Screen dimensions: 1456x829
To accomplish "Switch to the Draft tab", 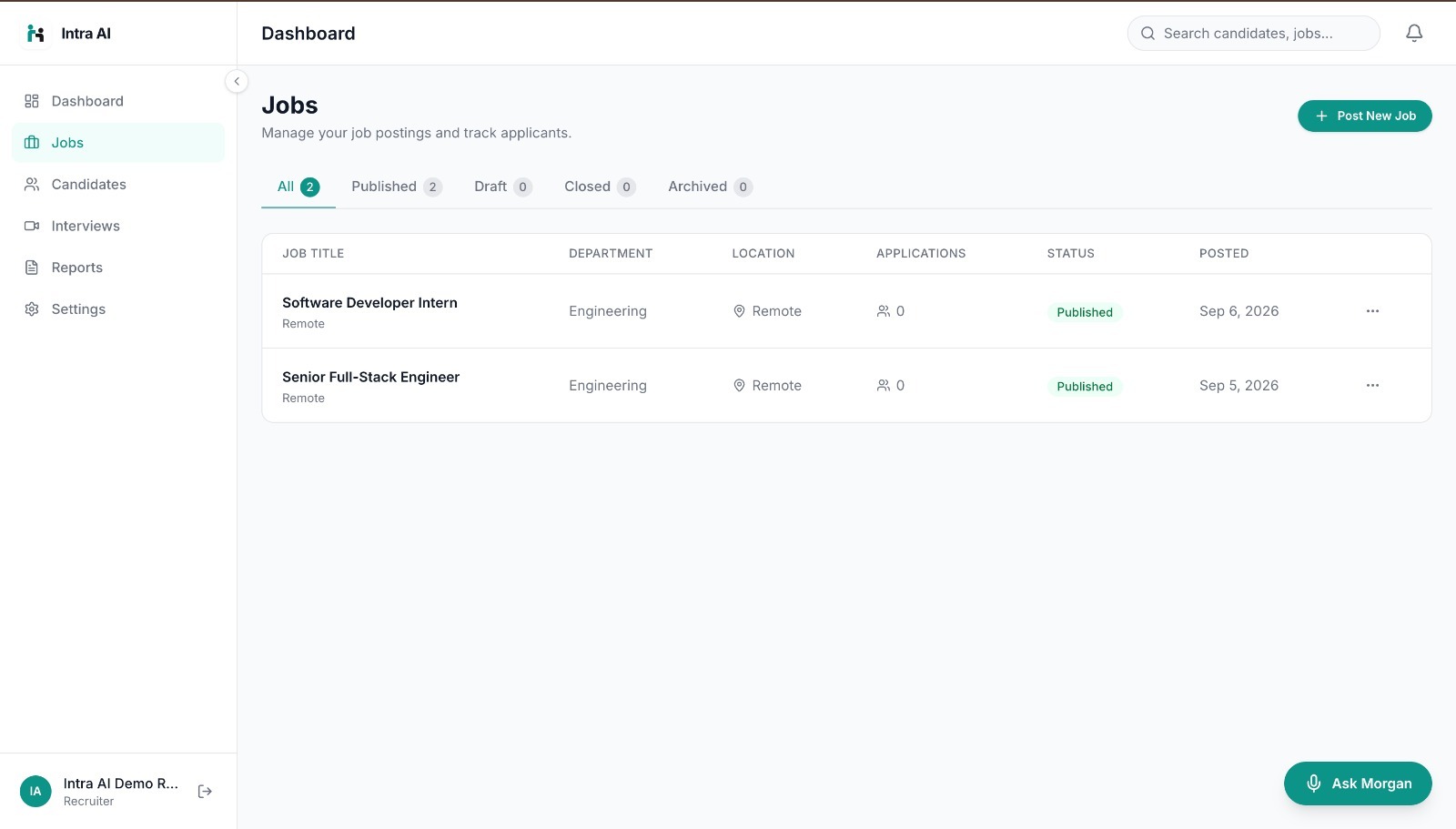I will [x=503, y=187].
